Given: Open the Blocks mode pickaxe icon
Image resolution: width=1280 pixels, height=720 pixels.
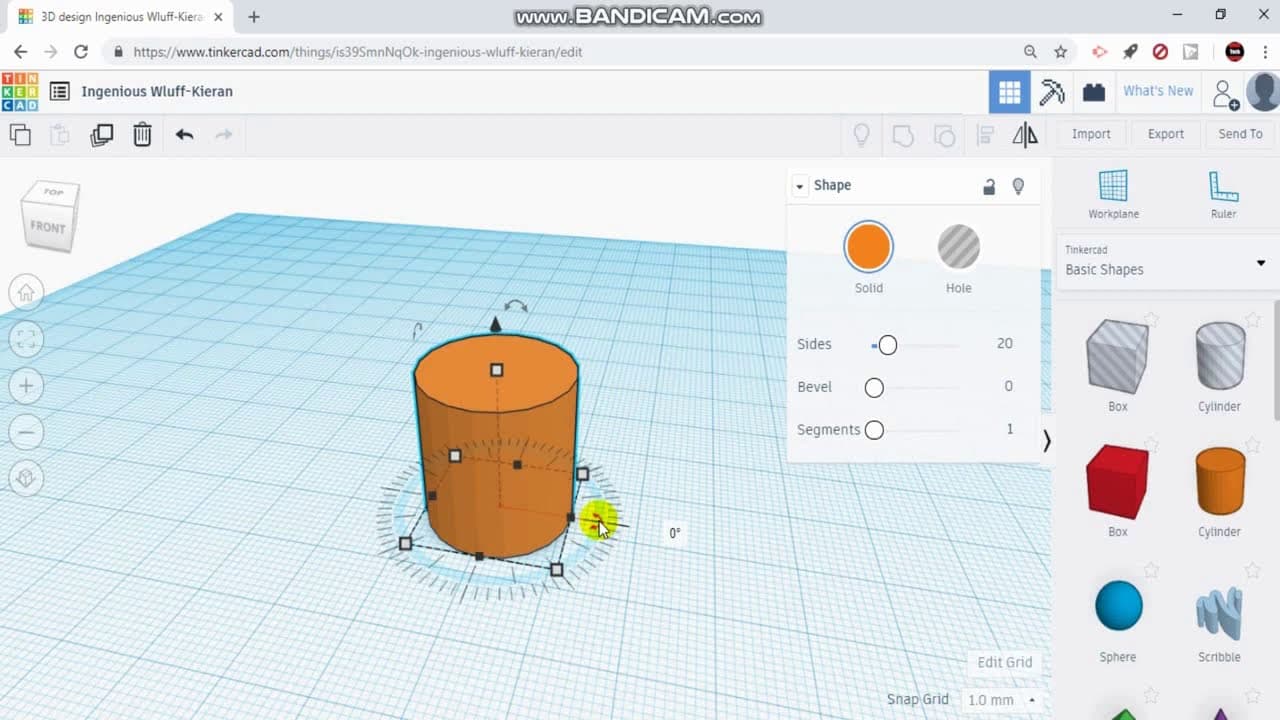Looking at the screenshot, I should 1051,92.
